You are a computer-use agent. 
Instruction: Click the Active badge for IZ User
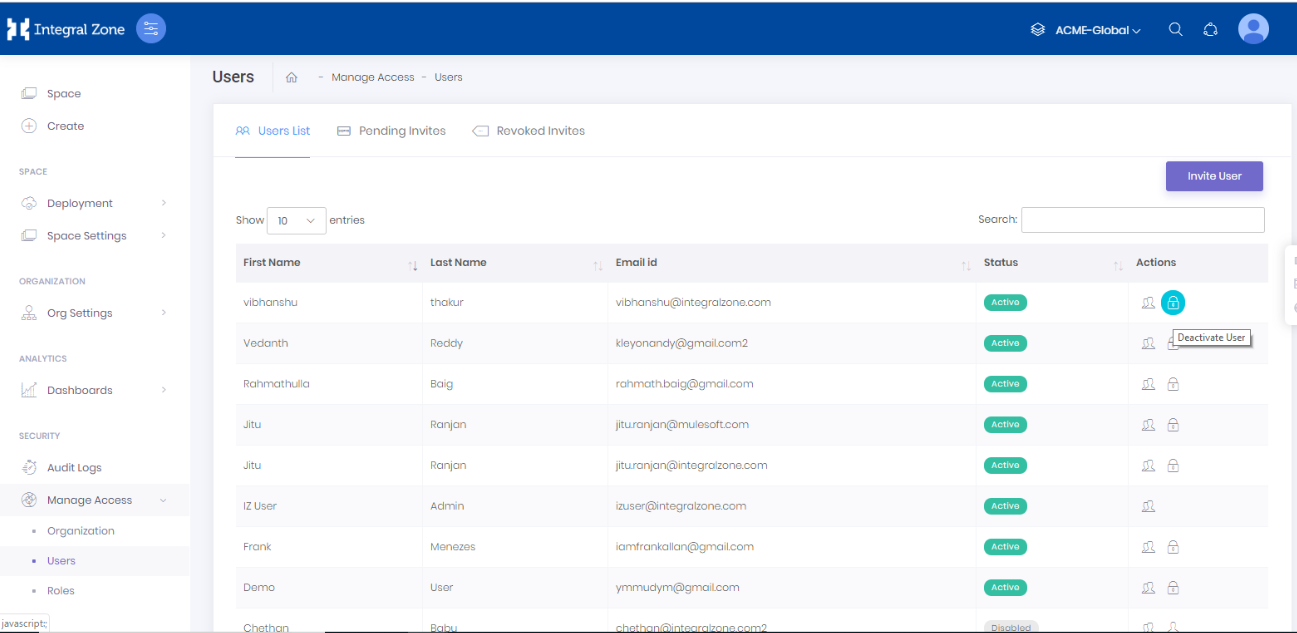click(x=1005, y=506)
